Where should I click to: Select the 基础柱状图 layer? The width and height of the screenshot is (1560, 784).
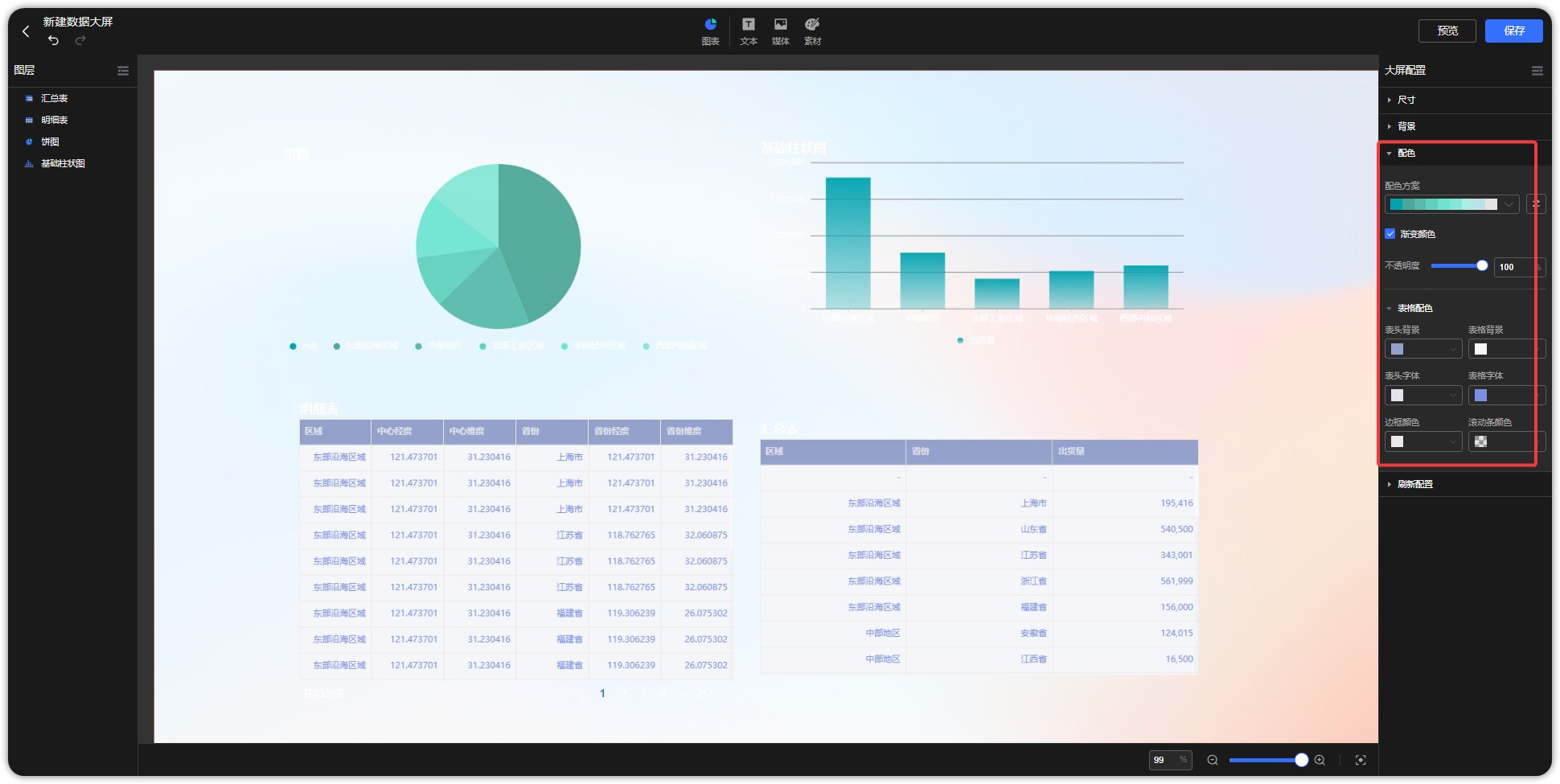pos(64,163)
